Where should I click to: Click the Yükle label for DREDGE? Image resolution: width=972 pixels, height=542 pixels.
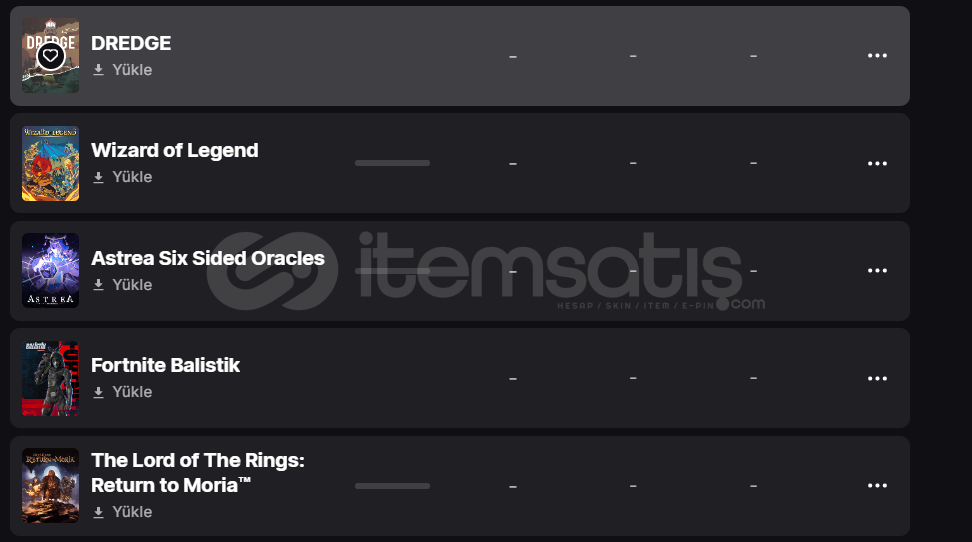point(132,70)
